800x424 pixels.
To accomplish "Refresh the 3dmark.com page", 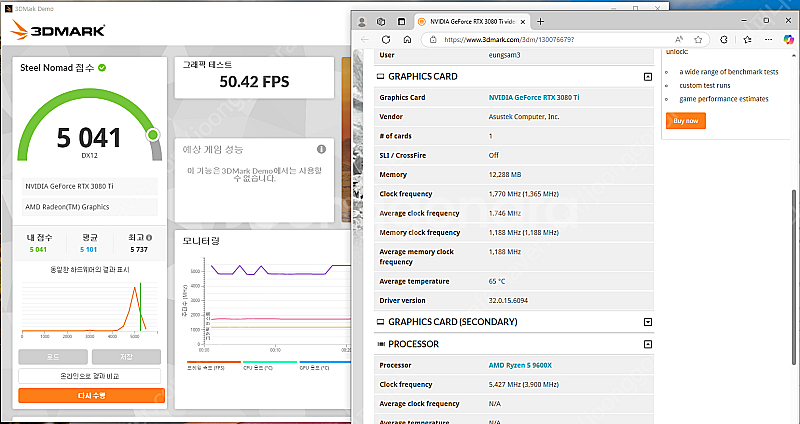I will [x=386, y=39].
